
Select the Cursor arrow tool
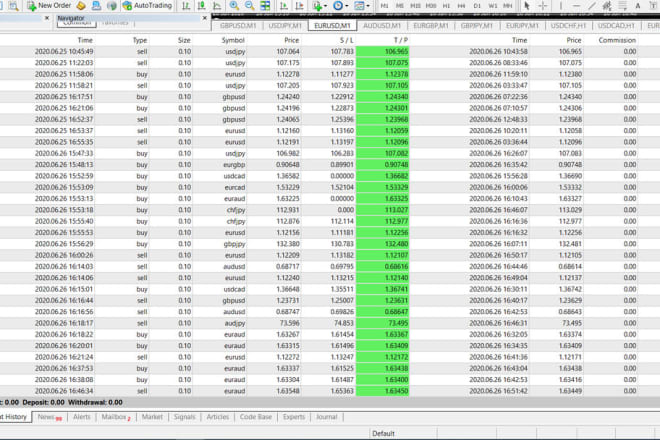[x=526, y=5]
